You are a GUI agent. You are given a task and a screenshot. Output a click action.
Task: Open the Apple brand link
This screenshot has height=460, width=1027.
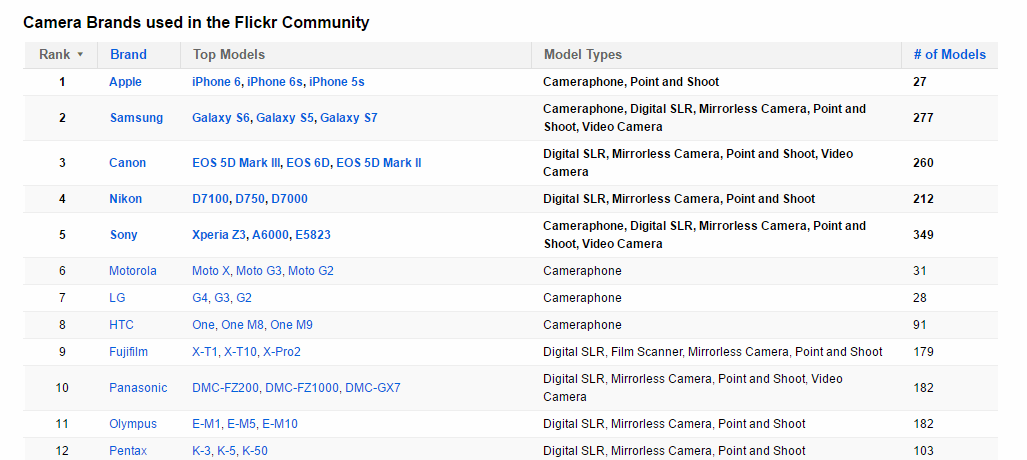click(125, 82)
